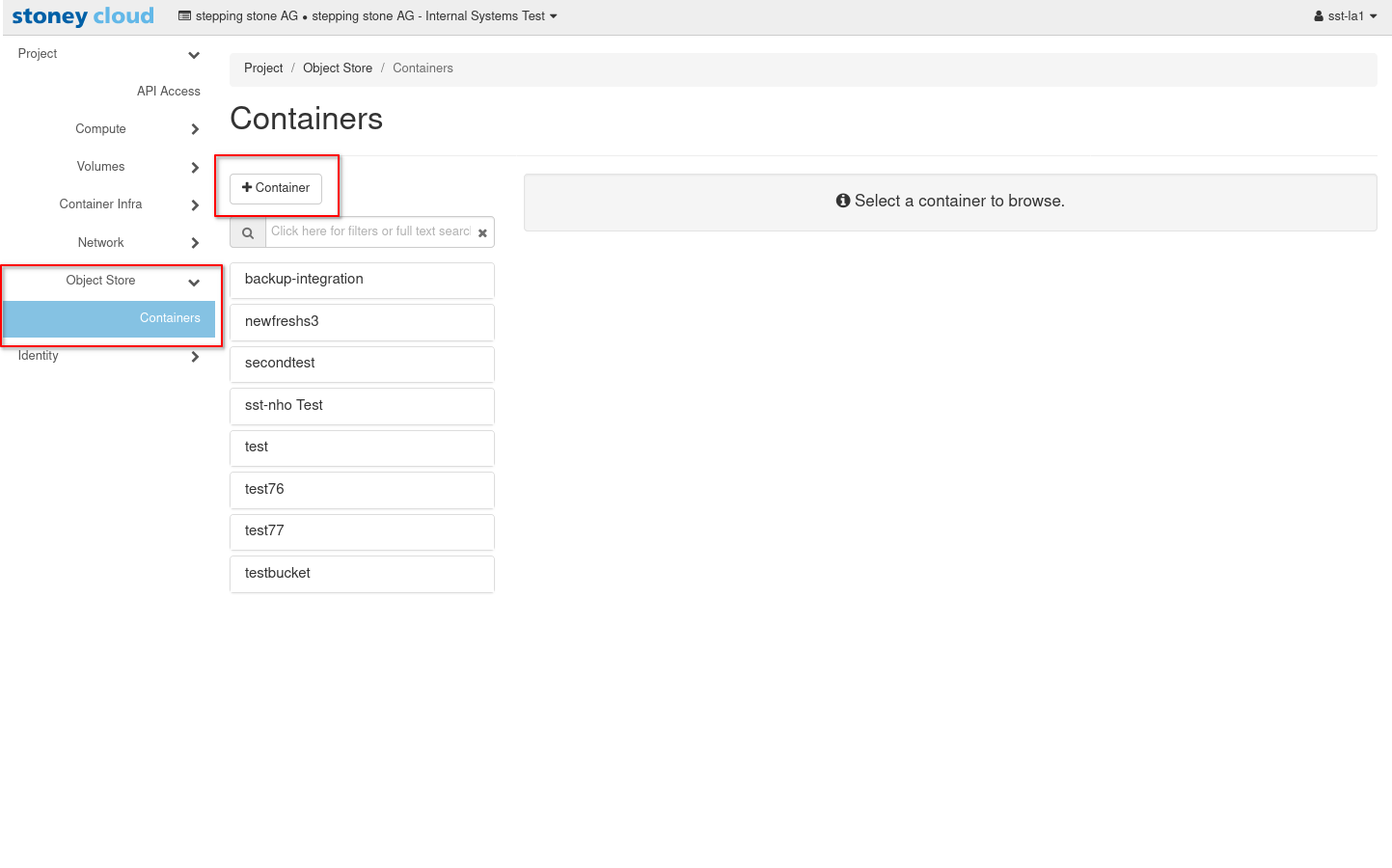The width and height of the screenshot is (1392, 868).
Task: Expand the Compute menu chevron
Action: coord(195,129)
